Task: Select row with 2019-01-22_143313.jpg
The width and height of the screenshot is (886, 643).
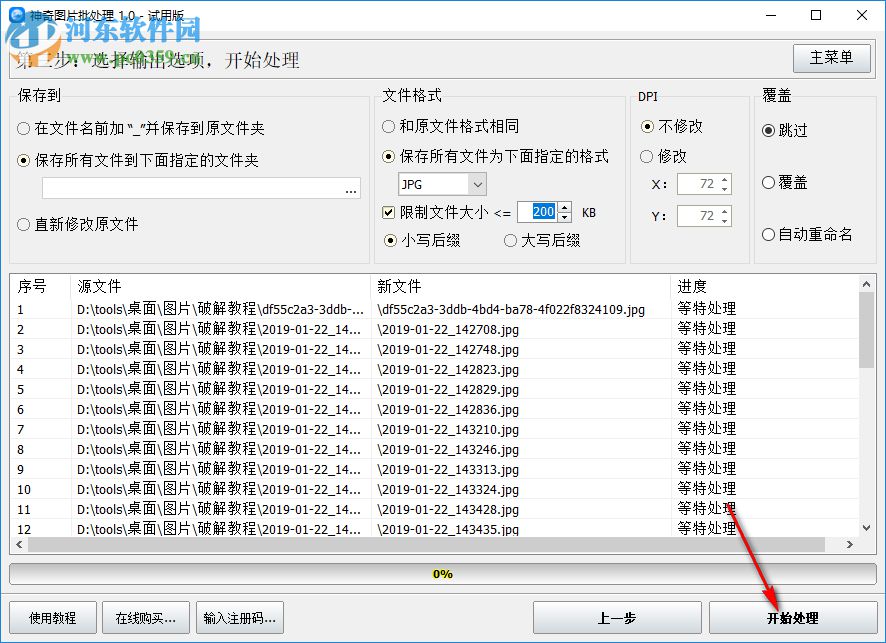Action: coord(434,469)
